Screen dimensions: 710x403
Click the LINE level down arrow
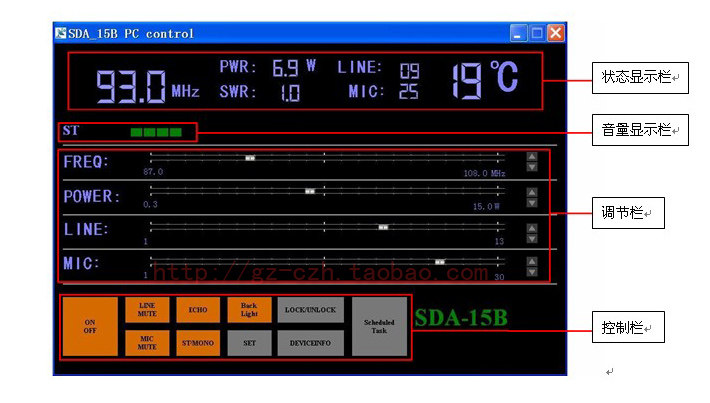coord(532,238)
